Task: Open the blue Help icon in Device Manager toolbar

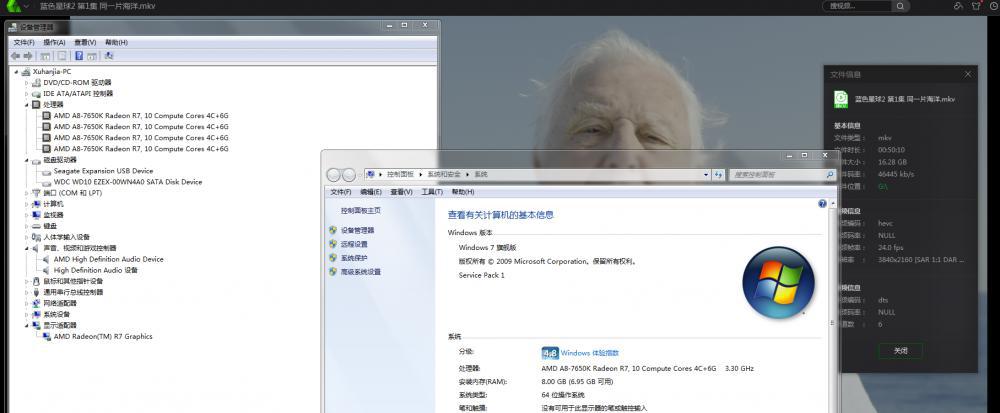Action: pos(79,56)
